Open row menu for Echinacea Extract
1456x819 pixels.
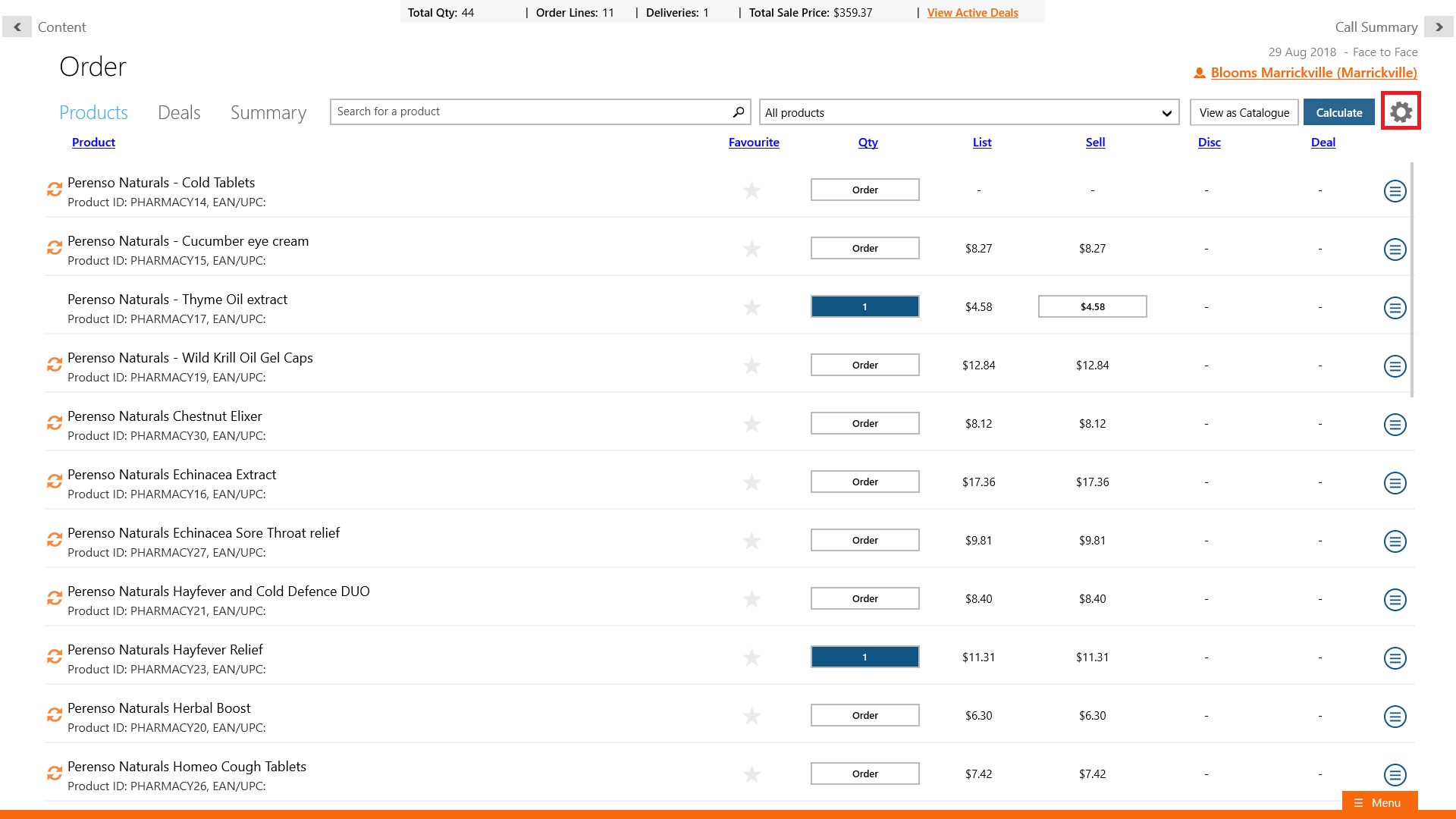coord(1395,483)
